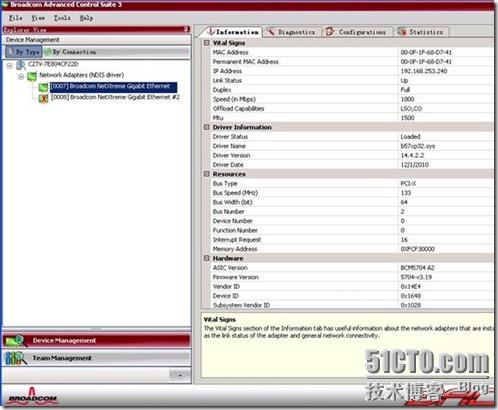
Task: Select [0007] Broadcom NetXtreme Gigabit Ethernet
Action: click(113, 87)
